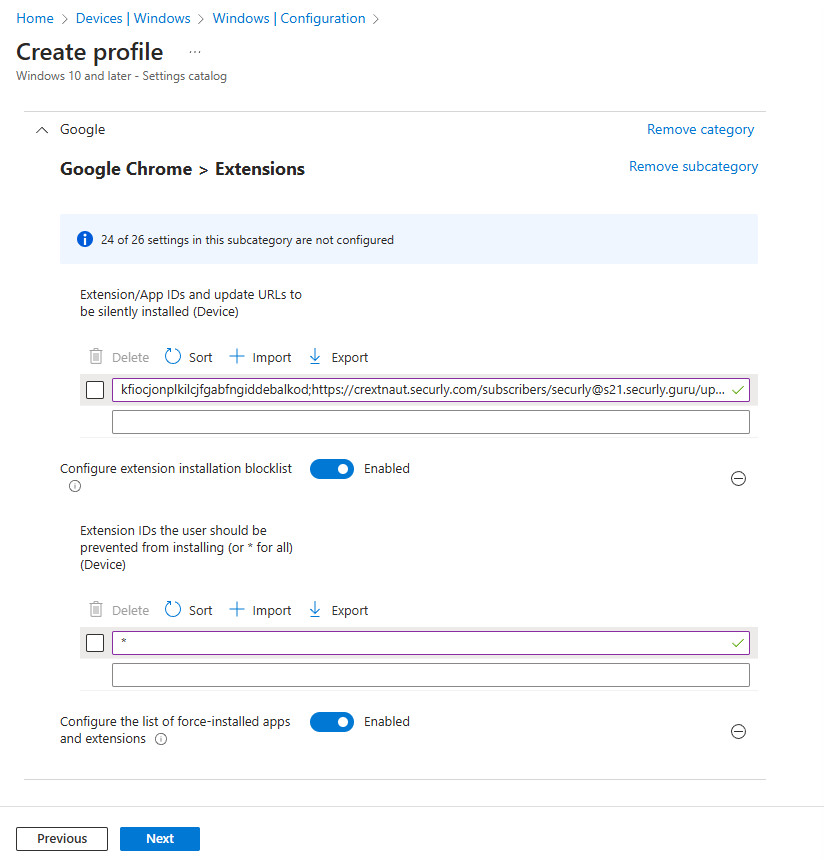Click Remove subcategory link
Viewport: 824px width, 862px height.
(693, 167)
